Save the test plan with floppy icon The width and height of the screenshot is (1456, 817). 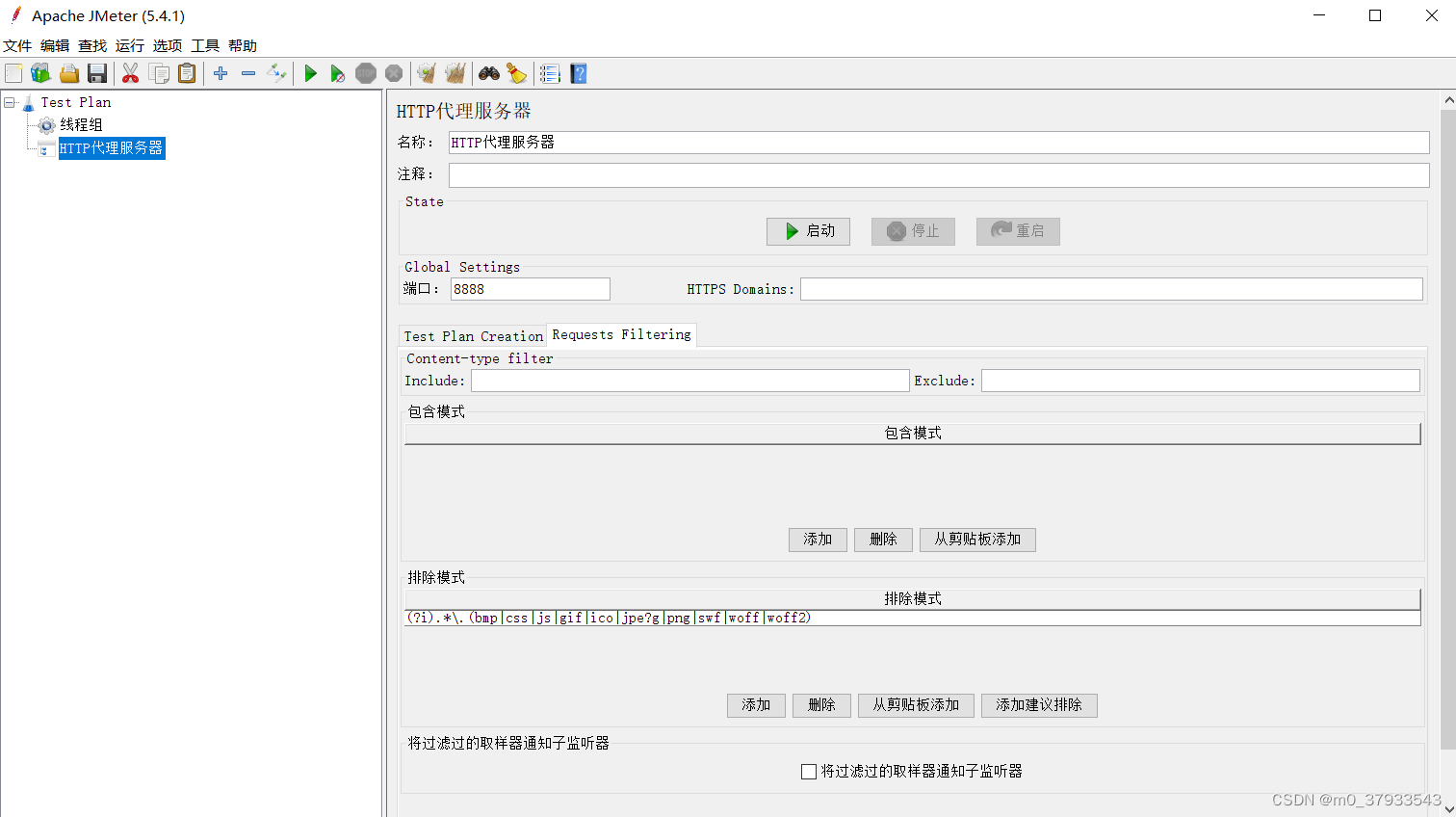(96, 73)
